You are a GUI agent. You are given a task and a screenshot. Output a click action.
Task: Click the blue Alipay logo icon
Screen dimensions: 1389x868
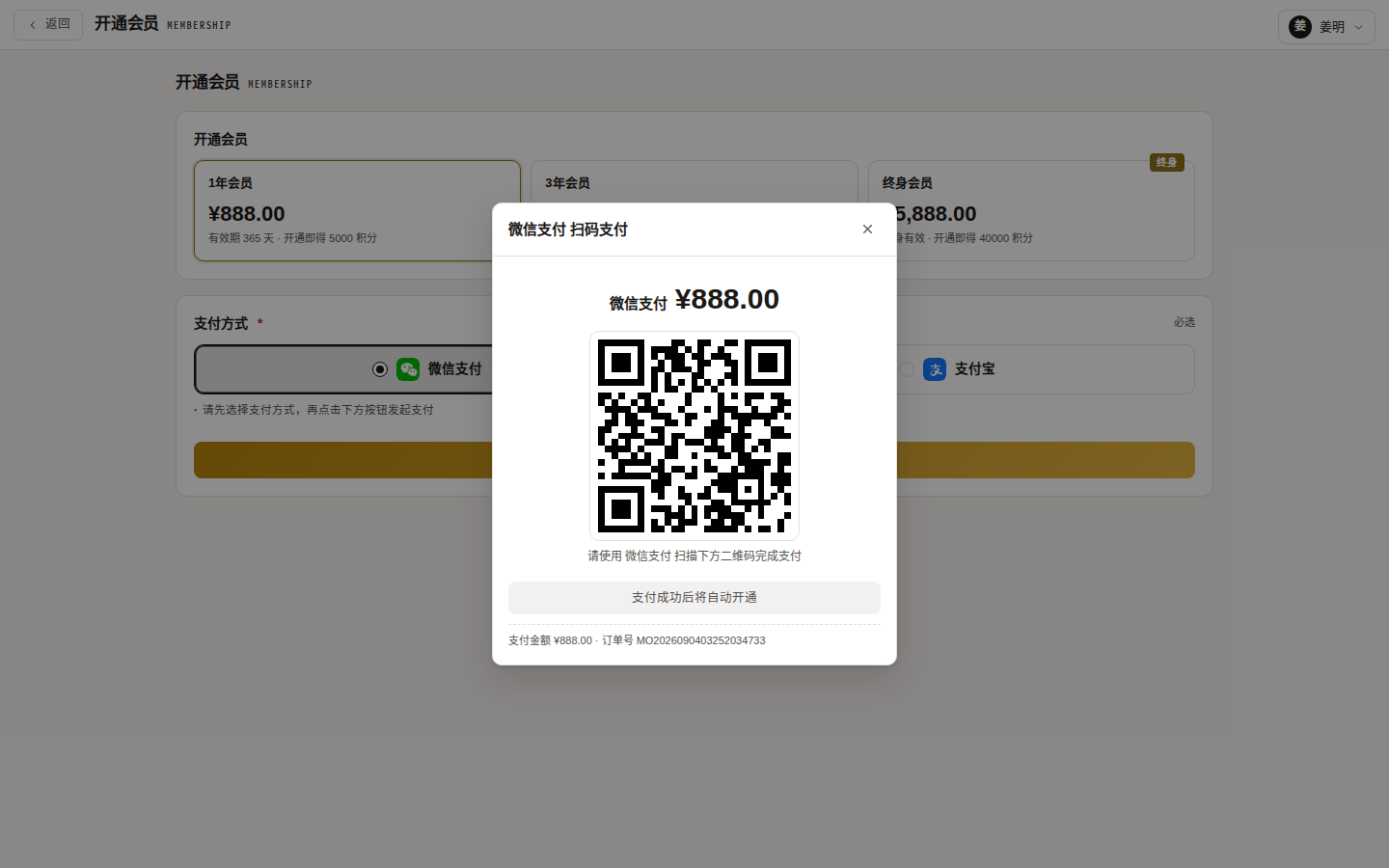[935, 369]
